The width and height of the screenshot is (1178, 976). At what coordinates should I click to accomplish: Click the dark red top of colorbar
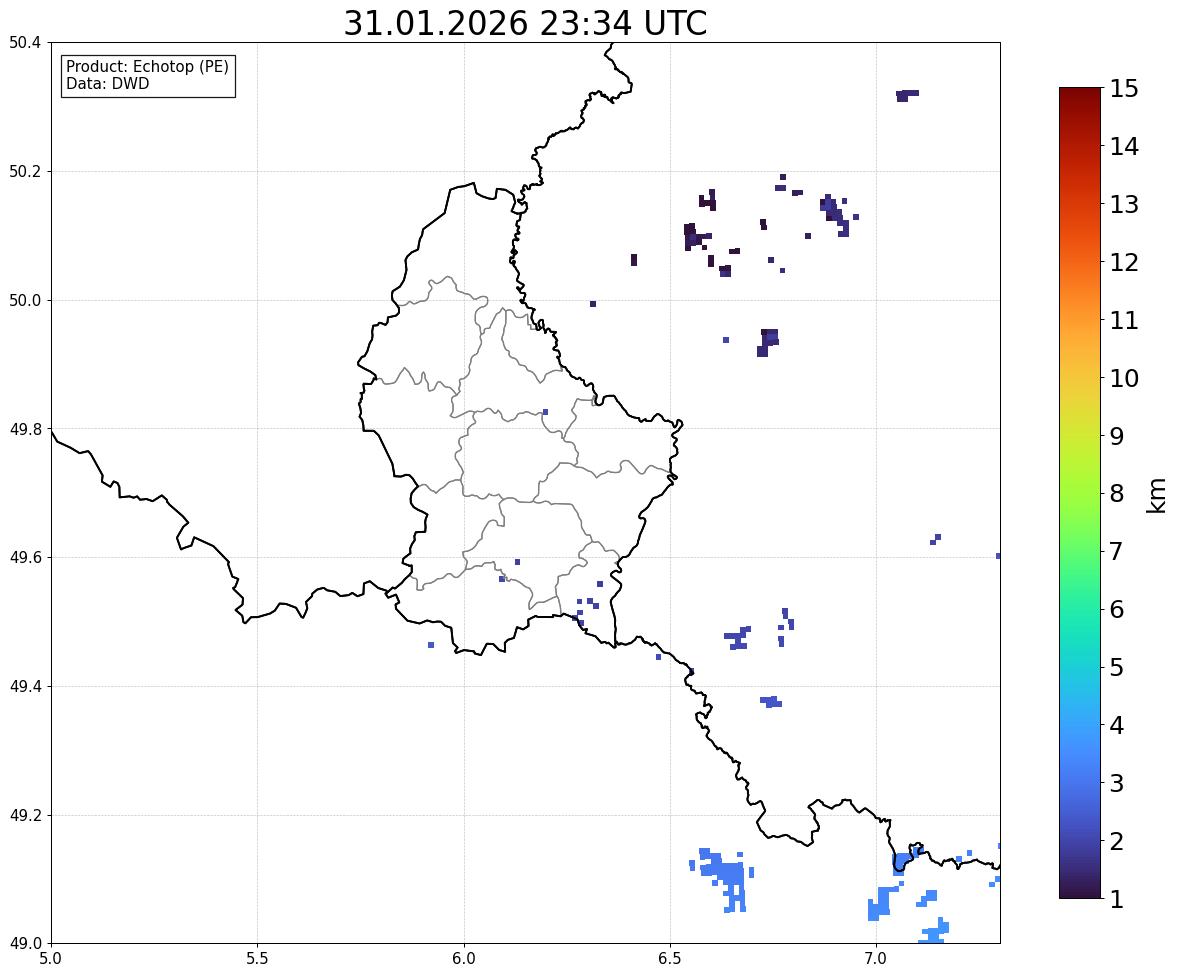1080,96
